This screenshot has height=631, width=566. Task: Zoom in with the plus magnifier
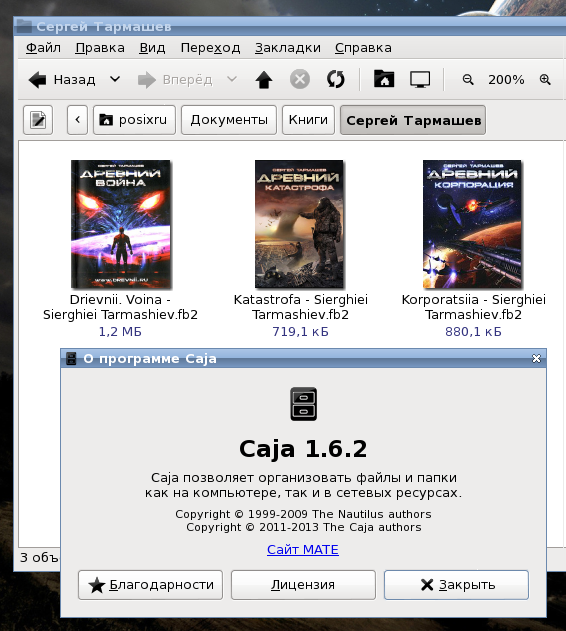click(x=545, y=79)
